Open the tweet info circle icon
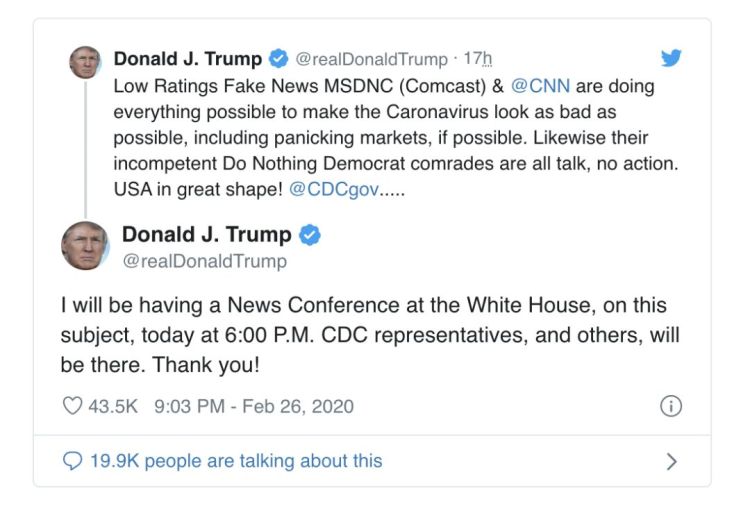Image resolution: width=750 pixels, height=520 pixels. pyautogui.click(x=671, y=406)
